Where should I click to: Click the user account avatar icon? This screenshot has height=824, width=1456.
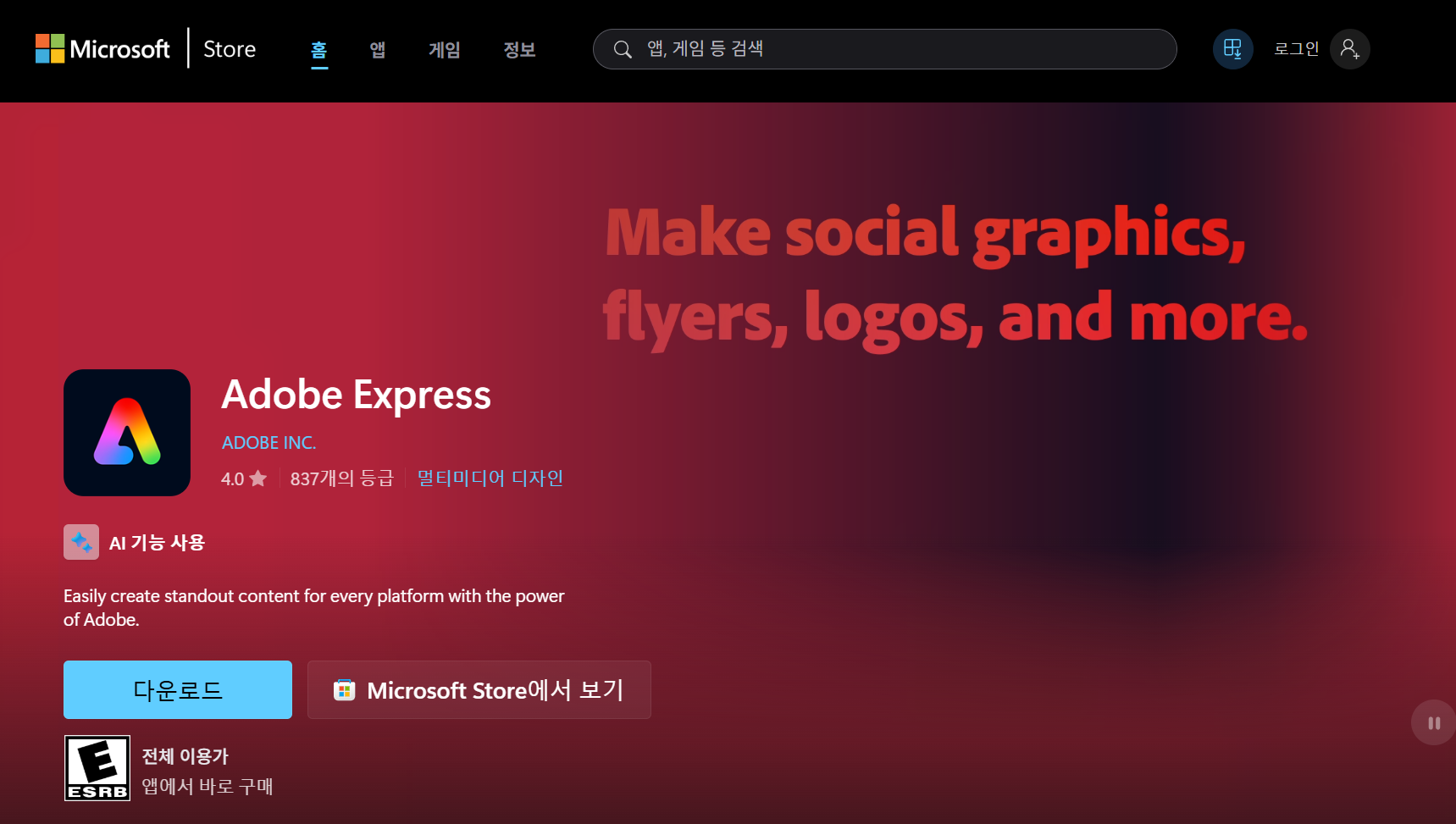tap(1350, 49)
